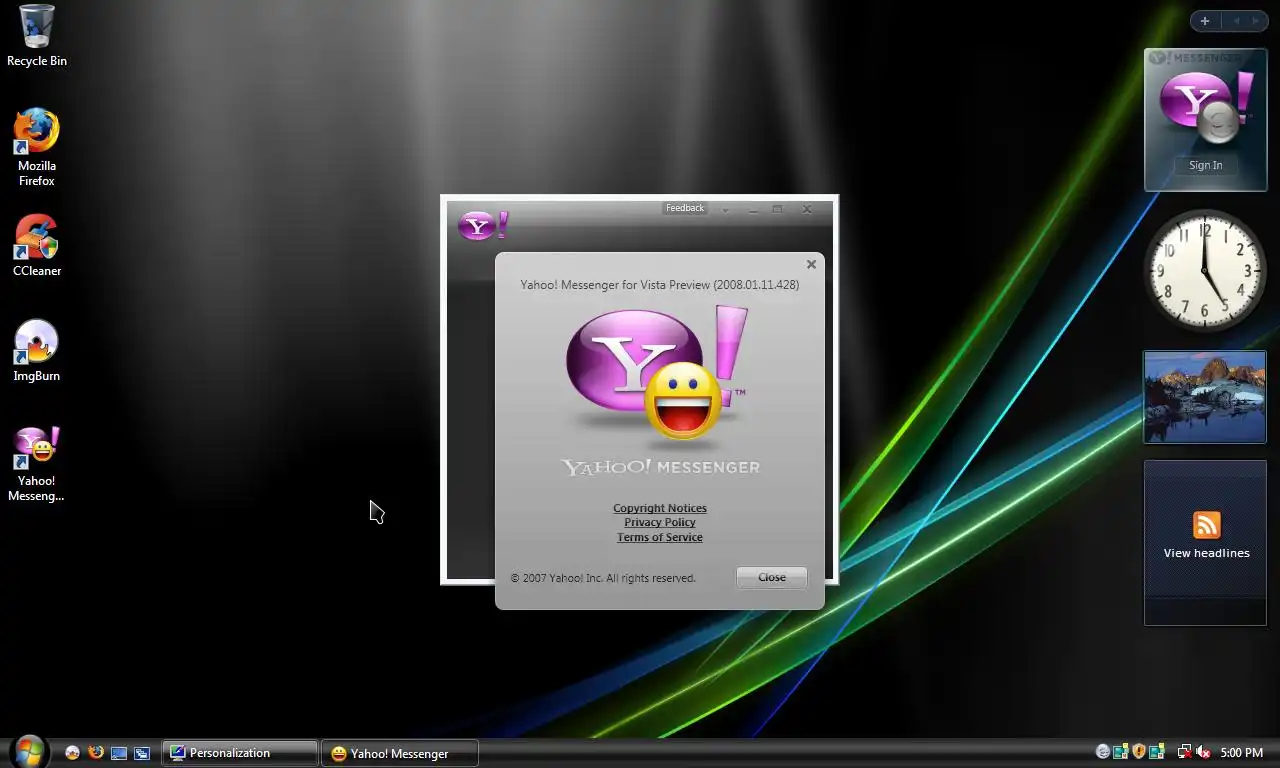Go to previous sidebar gadget page arrow

coord(1236,21)
